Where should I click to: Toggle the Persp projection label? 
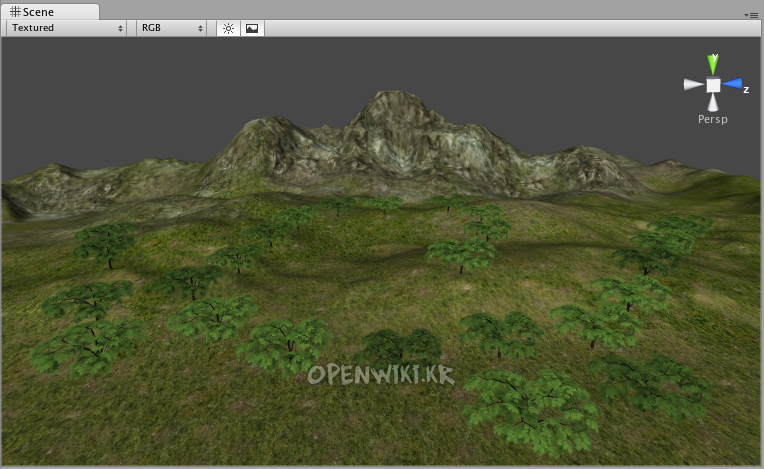(x=713, y=119)
